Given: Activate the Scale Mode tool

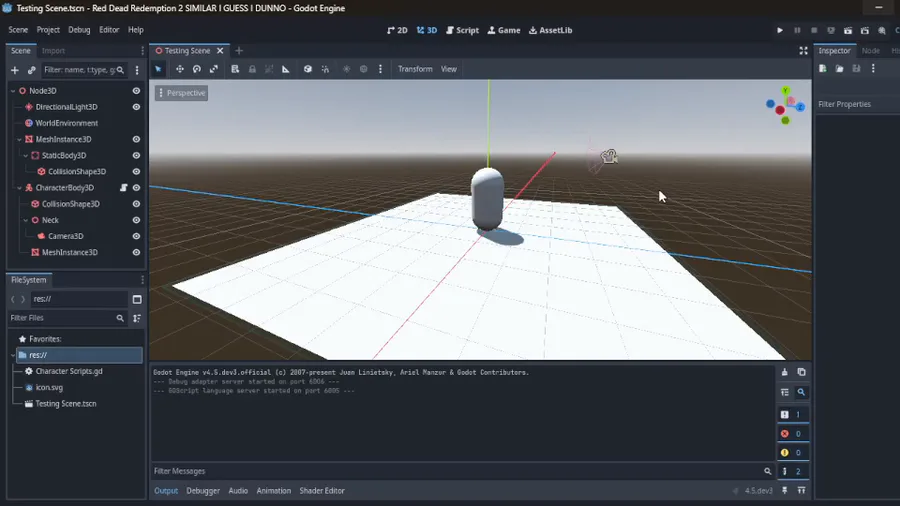Looking at the screenshot, I should point(214,69).
